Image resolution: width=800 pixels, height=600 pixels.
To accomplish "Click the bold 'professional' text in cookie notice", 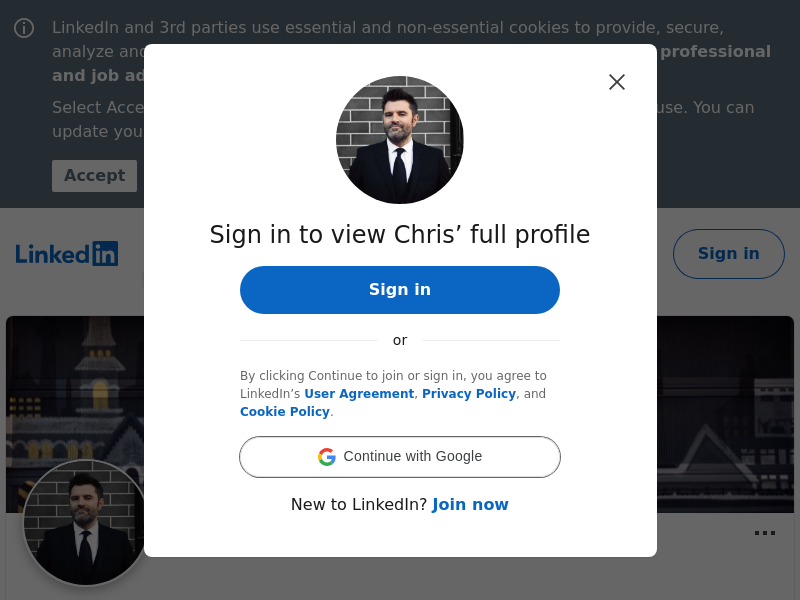I will [715, 52].
